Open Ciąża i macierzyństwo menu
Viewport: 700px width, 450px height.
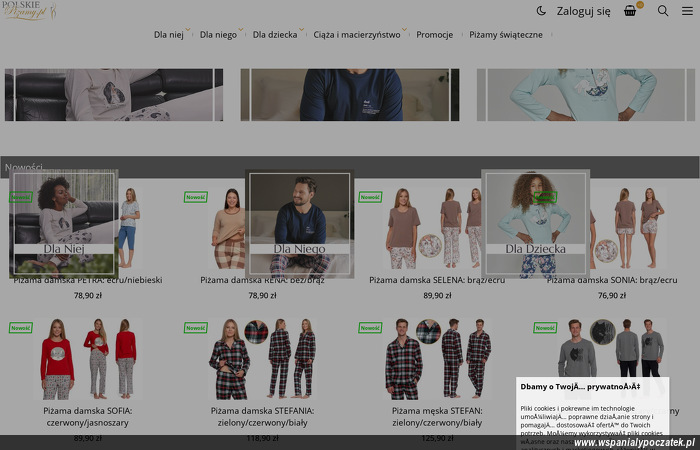tap(357, 34)
